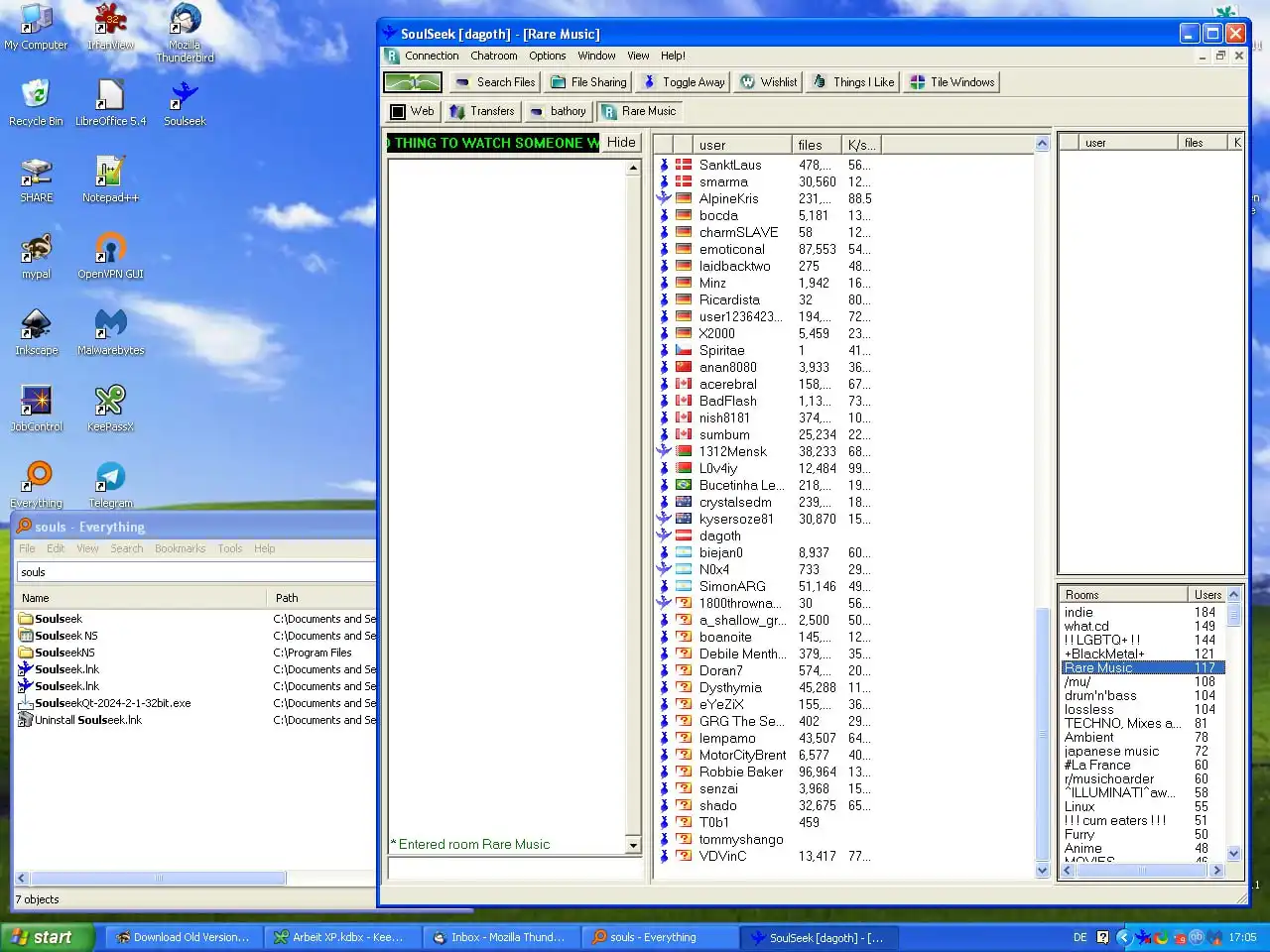1270x952 pixels.
Task: Click the DE language indicator in tray
Action: pyautogui.click(x=1080, y=937)
